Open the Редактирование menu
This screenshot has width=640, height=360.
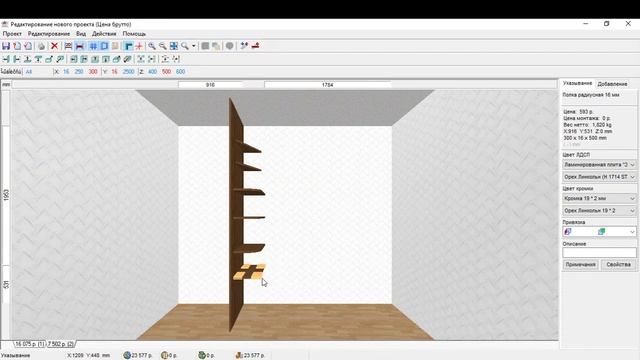coord(49,34)
